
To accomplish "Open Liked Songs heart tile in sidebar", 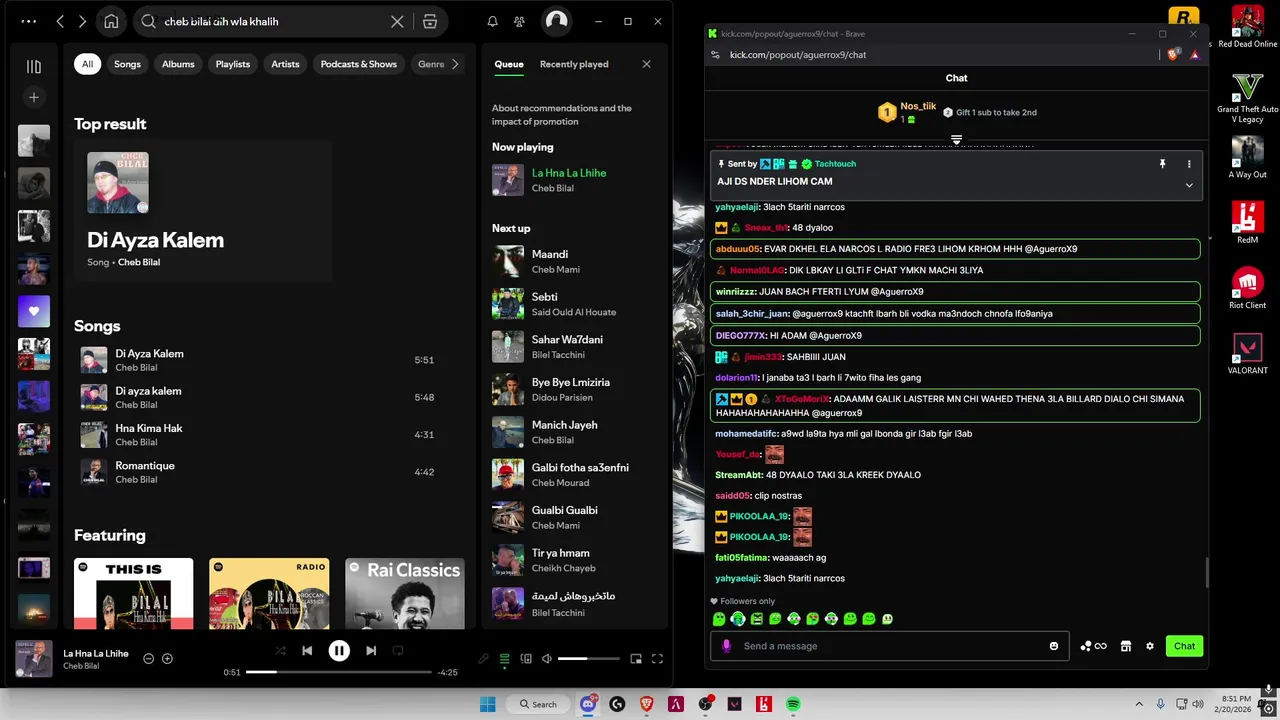I will [x=34, y=311].
